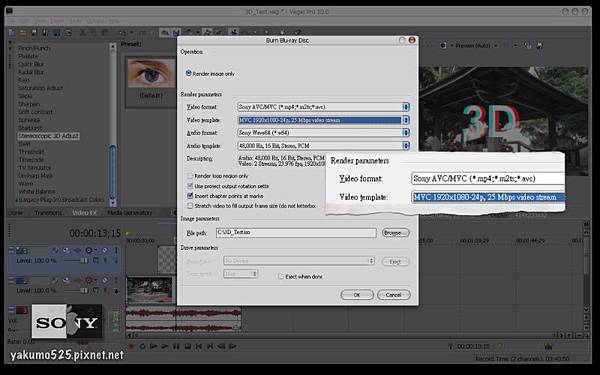Select White Balance effect
The width and height of the screenshot is (600, 375).
(37, 191)
